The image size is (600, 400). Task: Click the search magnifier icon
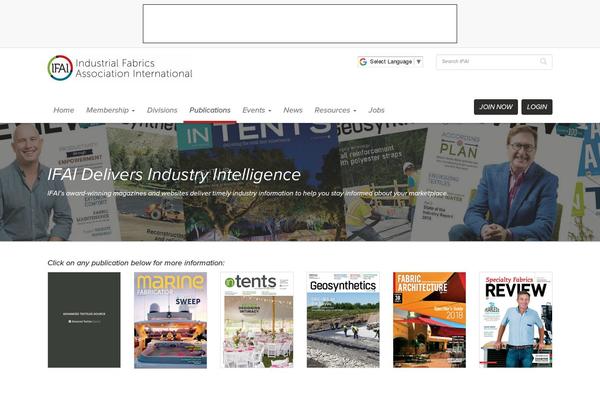pos(543,61)
